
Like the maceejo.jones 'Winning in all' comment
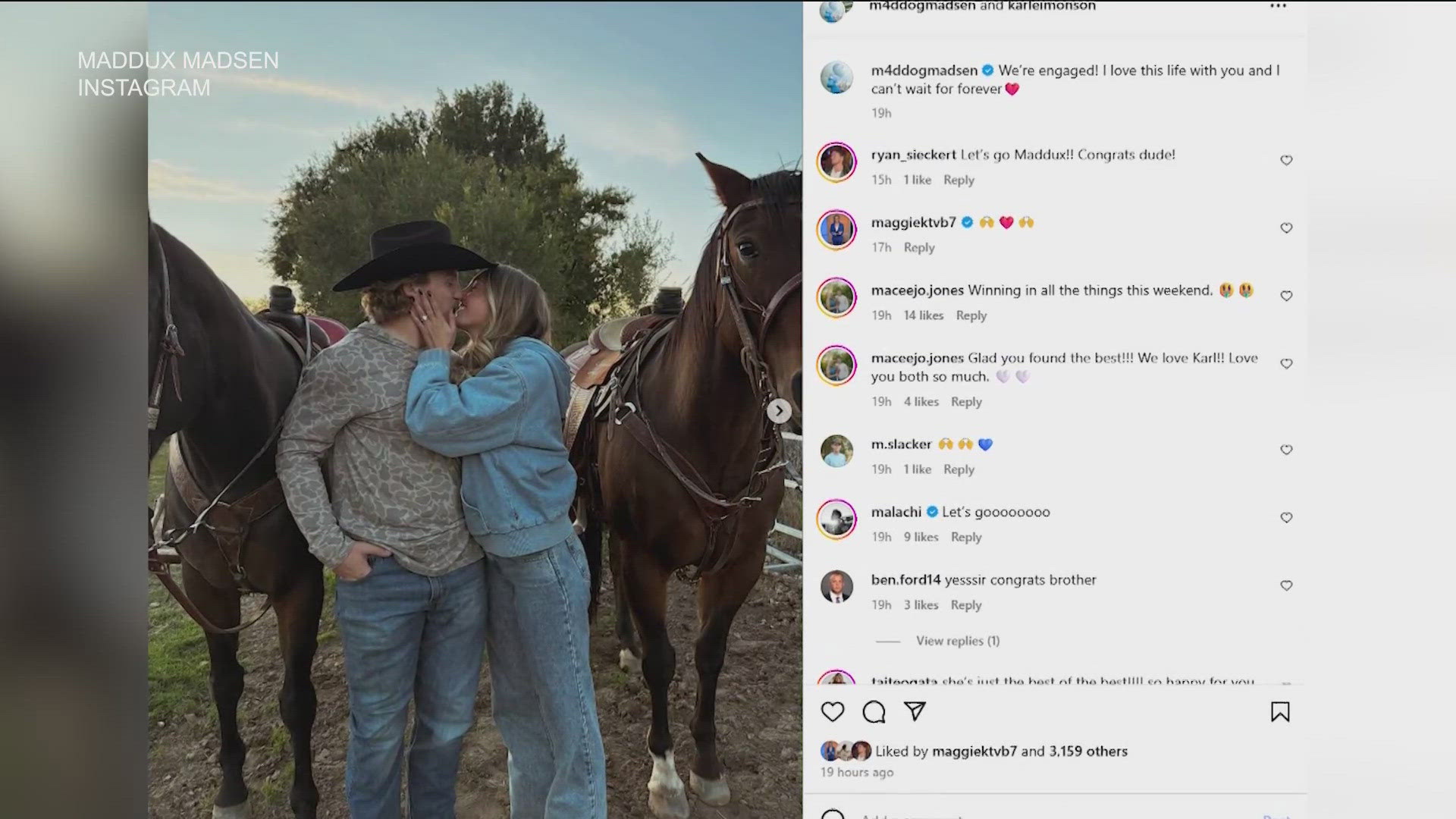[1286, 296]
